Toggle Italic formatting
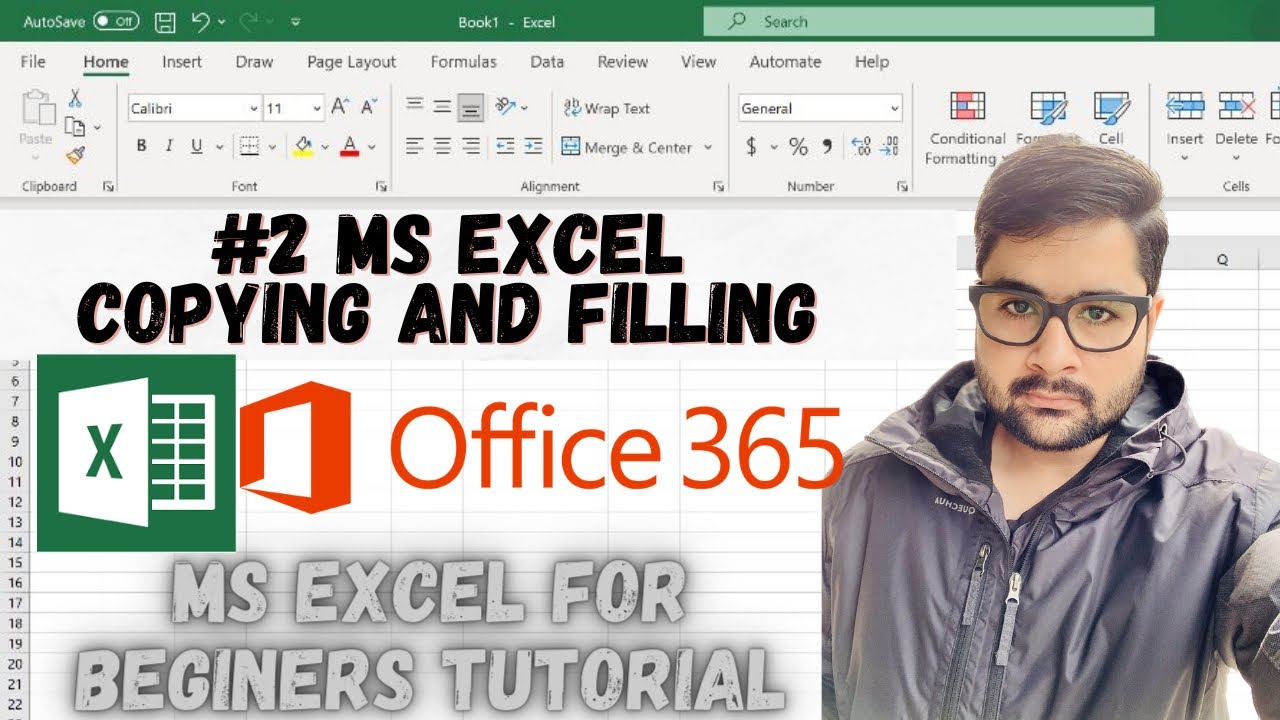 [169, 146]
